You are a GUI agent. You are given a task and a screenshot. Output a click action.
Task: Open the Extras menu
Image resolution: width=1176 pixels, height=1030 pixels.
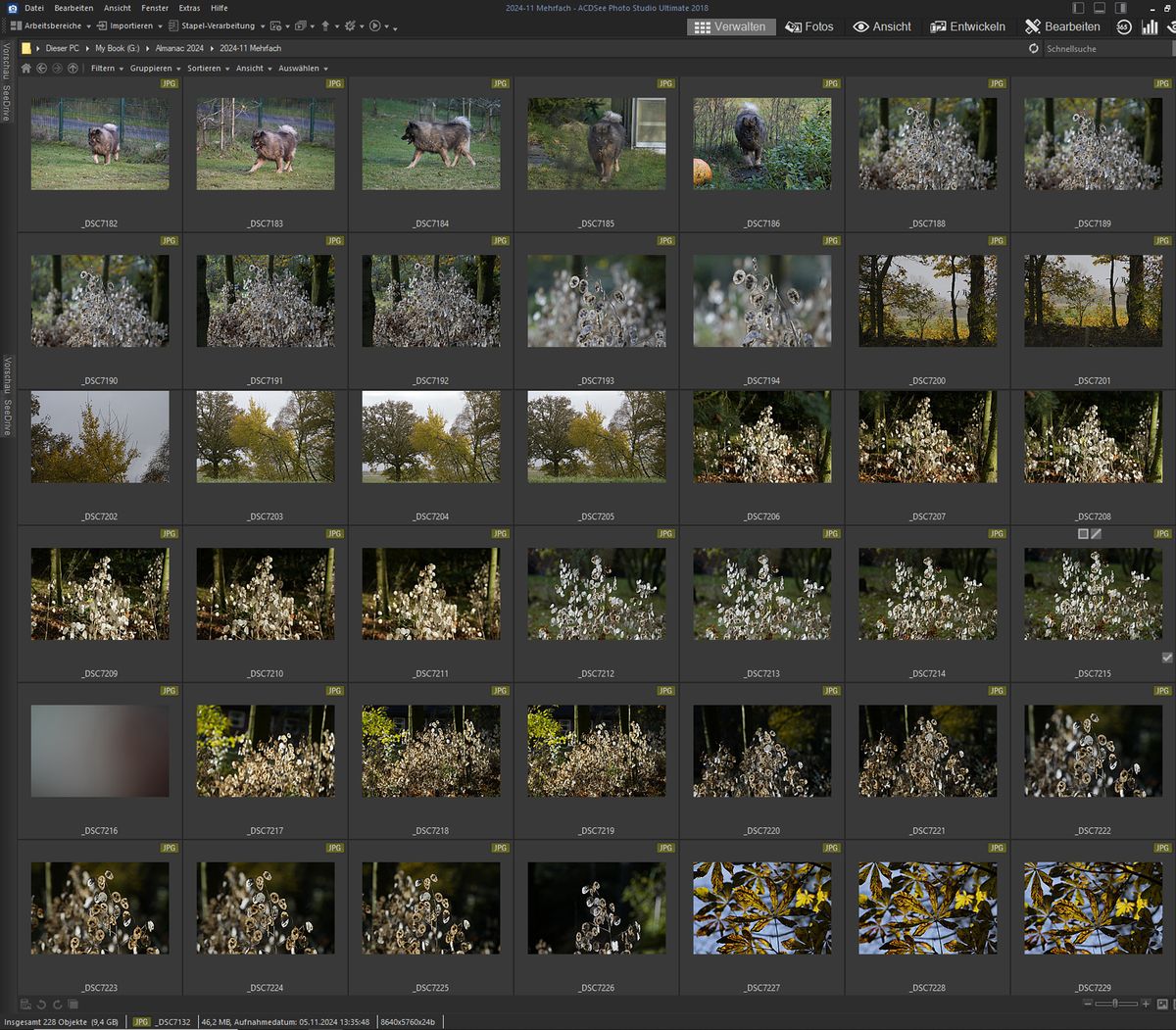click(x=188, y=7)
